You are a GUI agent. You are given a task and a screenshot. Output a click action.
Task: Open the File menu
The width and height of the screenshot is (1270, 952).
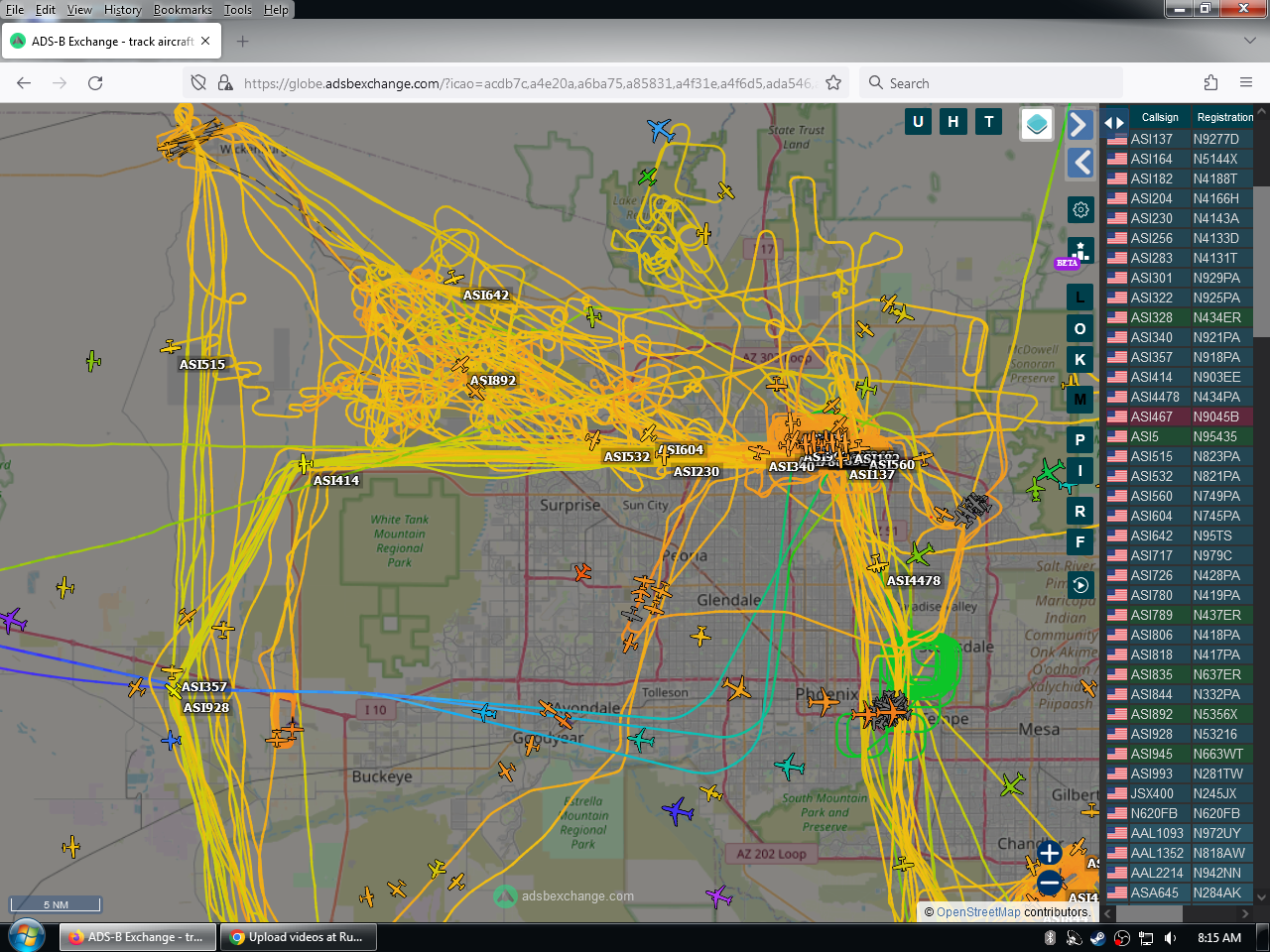(x=15, y=10)
